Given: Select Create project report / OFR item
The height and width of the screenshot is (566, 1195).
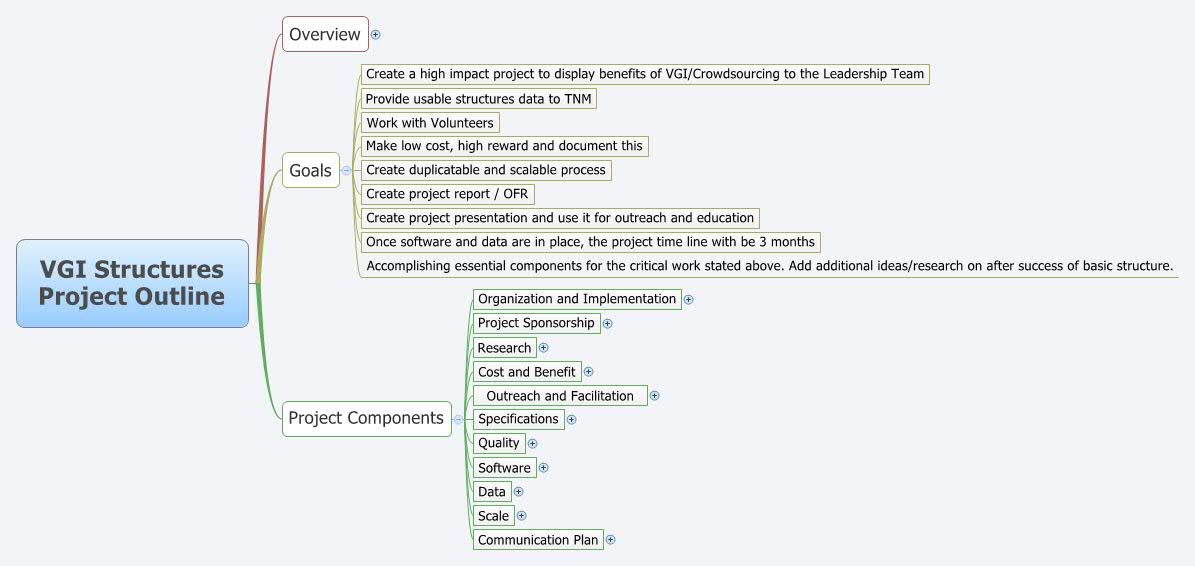Looking at the screenshot, I should tap(447, 193).
